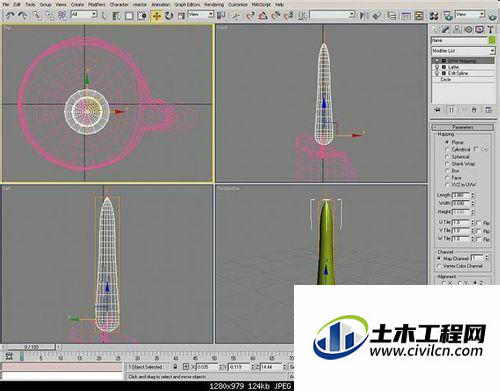
Task: Choose the Select Object arrow tool
Action: click(x=104, y=15)
